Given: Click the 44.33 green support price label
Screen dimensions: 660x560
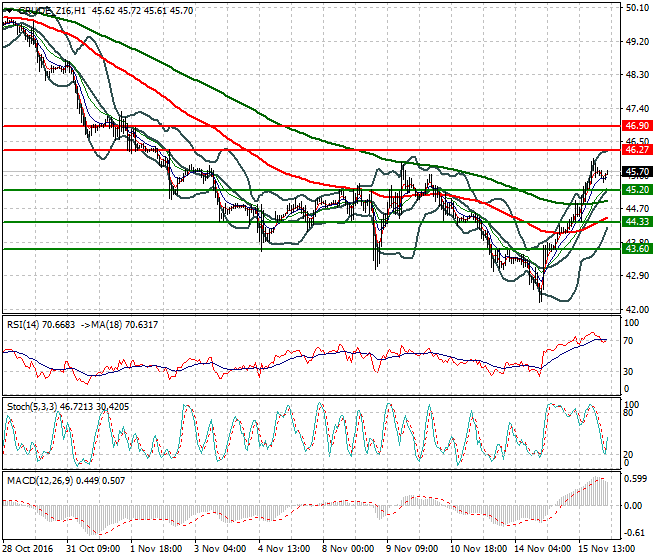Looking at the screenshot, I should click(x=637, y=221).
